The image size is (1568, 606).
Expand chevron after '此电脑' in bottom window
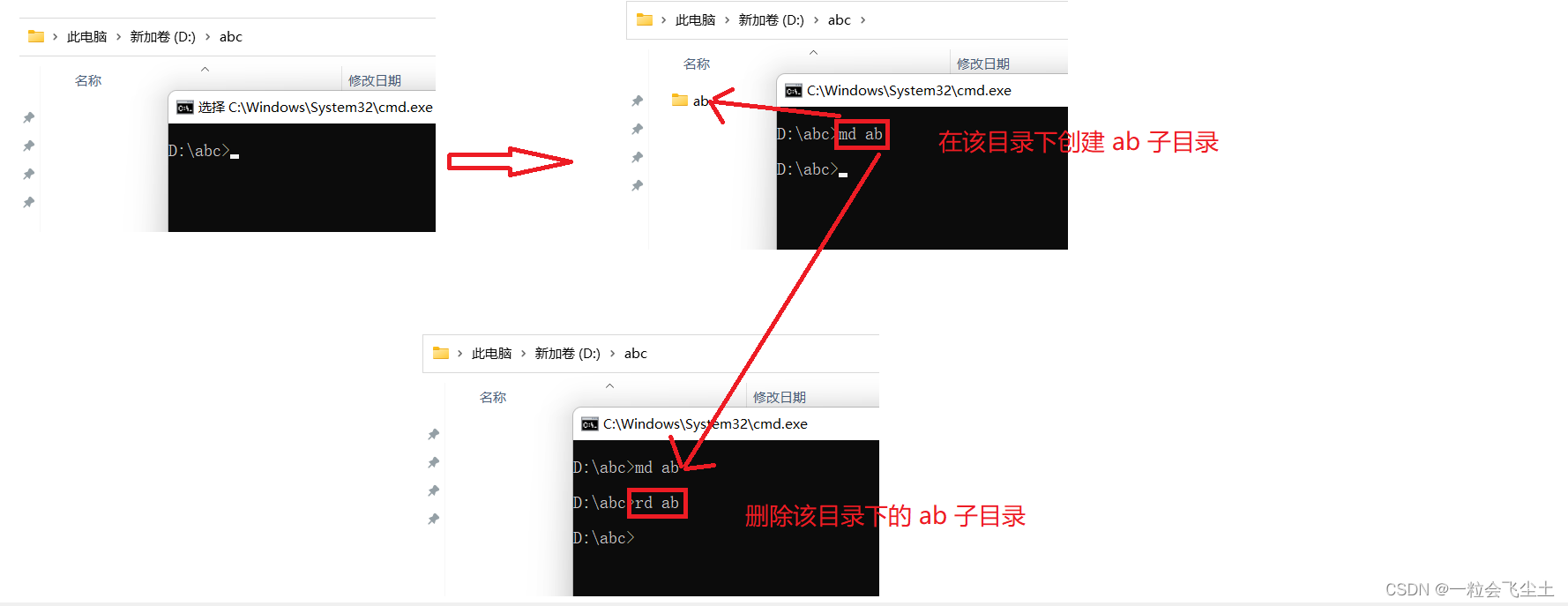pos(523,354)
